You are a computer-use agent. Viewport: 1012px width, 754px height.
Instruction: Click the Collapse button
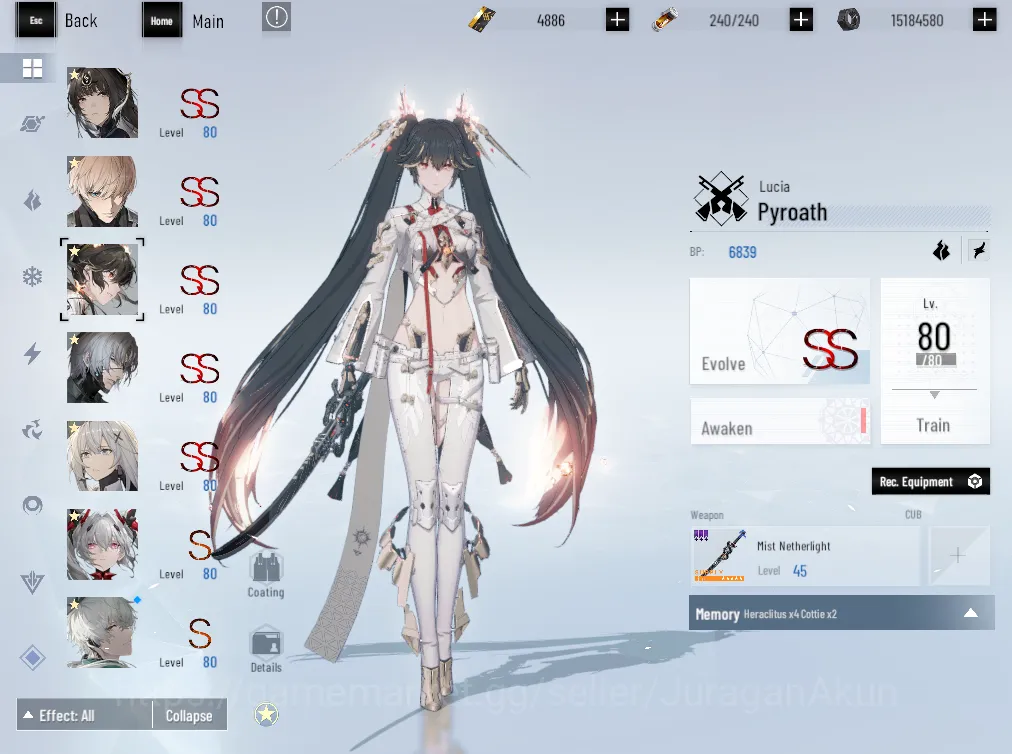point(190,715)
